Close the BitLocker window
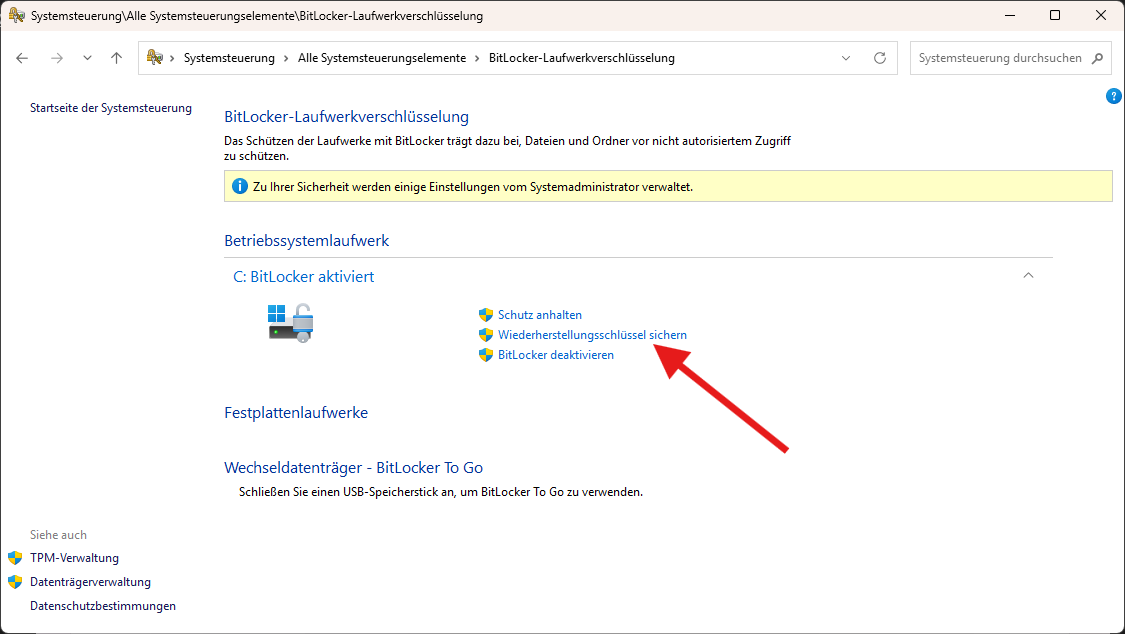 pyautogui.click(x=1101, y=15)
